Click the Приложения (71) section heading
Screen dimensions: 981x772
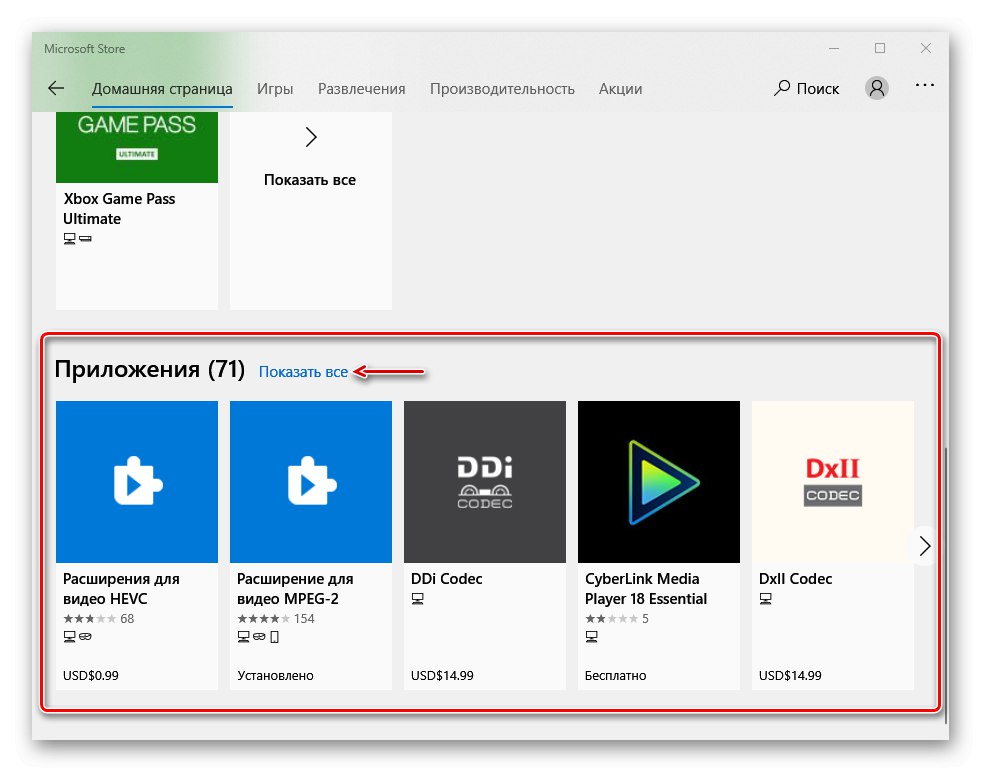coord(150,369)
